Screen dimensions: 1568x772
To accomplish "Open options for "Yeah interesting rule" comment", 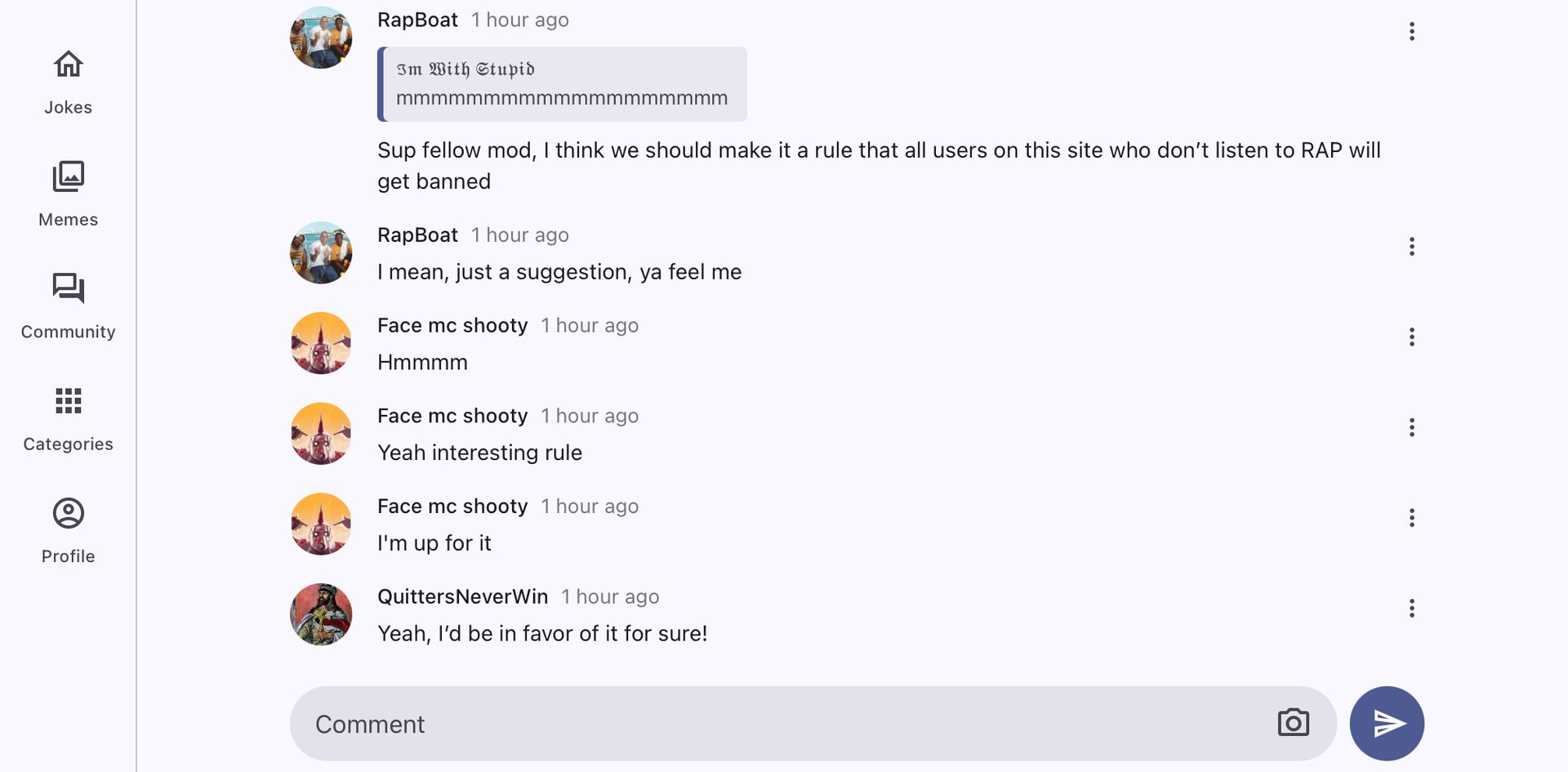I will (x=1411, y=427).
